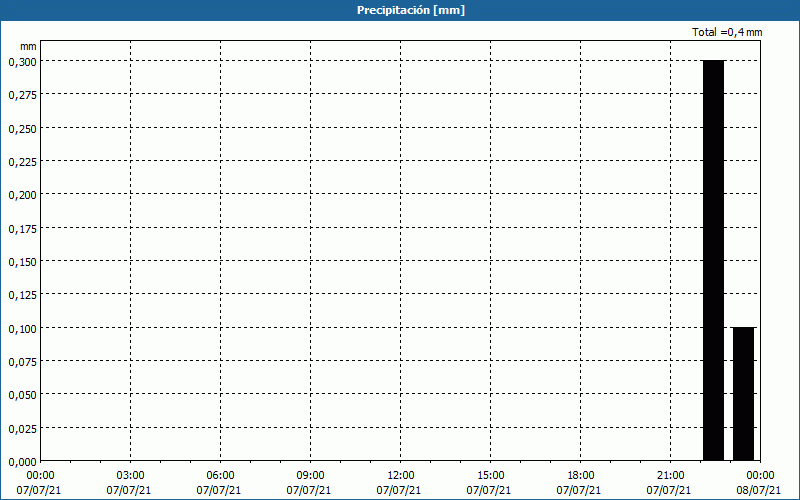Click the 09:00 07/07/21 time label
Viewport: 800px width, 500px height.
click(x=309, y=483)
